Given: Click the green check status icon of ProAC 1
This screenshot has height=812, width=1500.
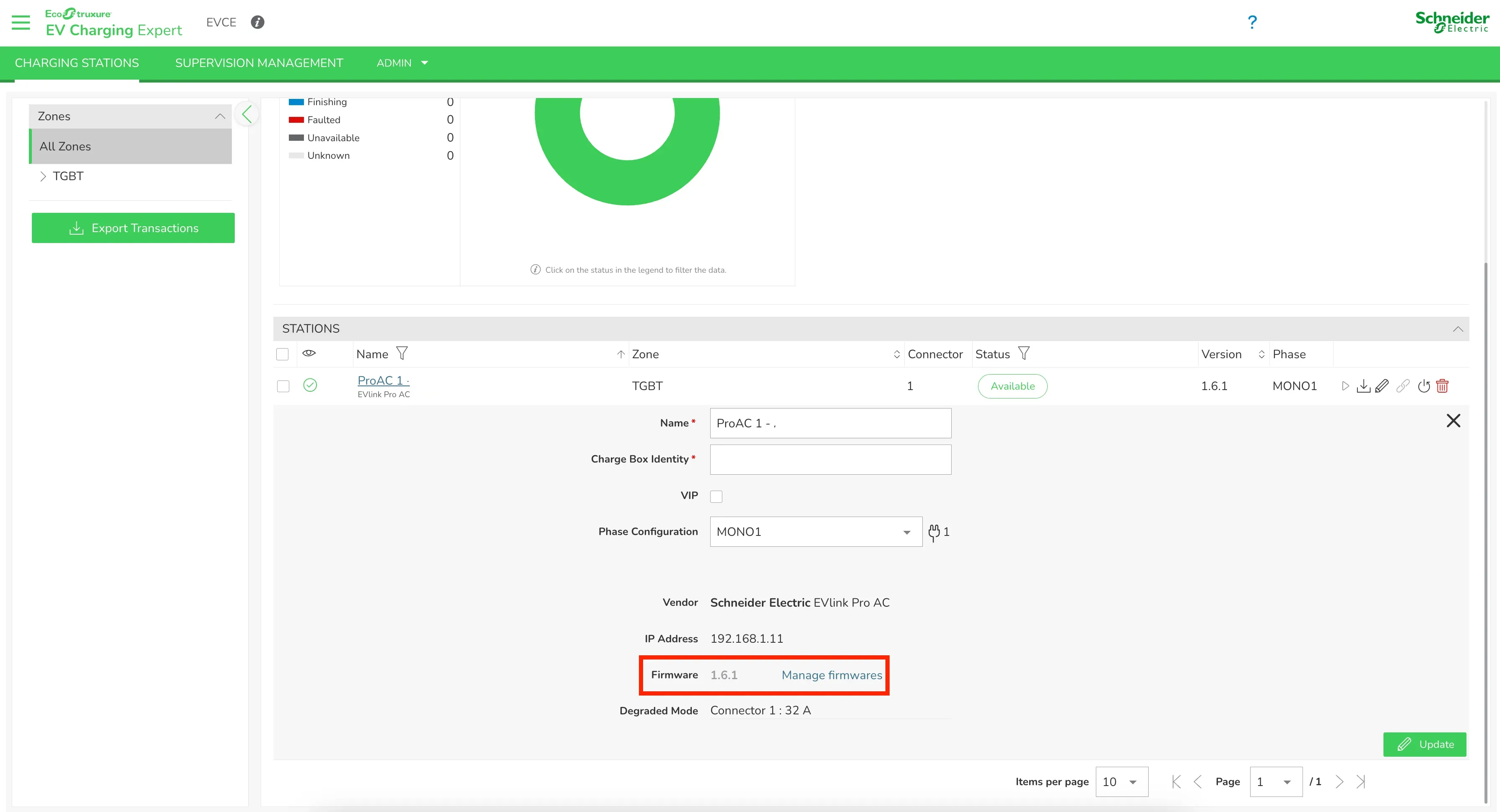Looking at the screenshot, I should 310,385.
